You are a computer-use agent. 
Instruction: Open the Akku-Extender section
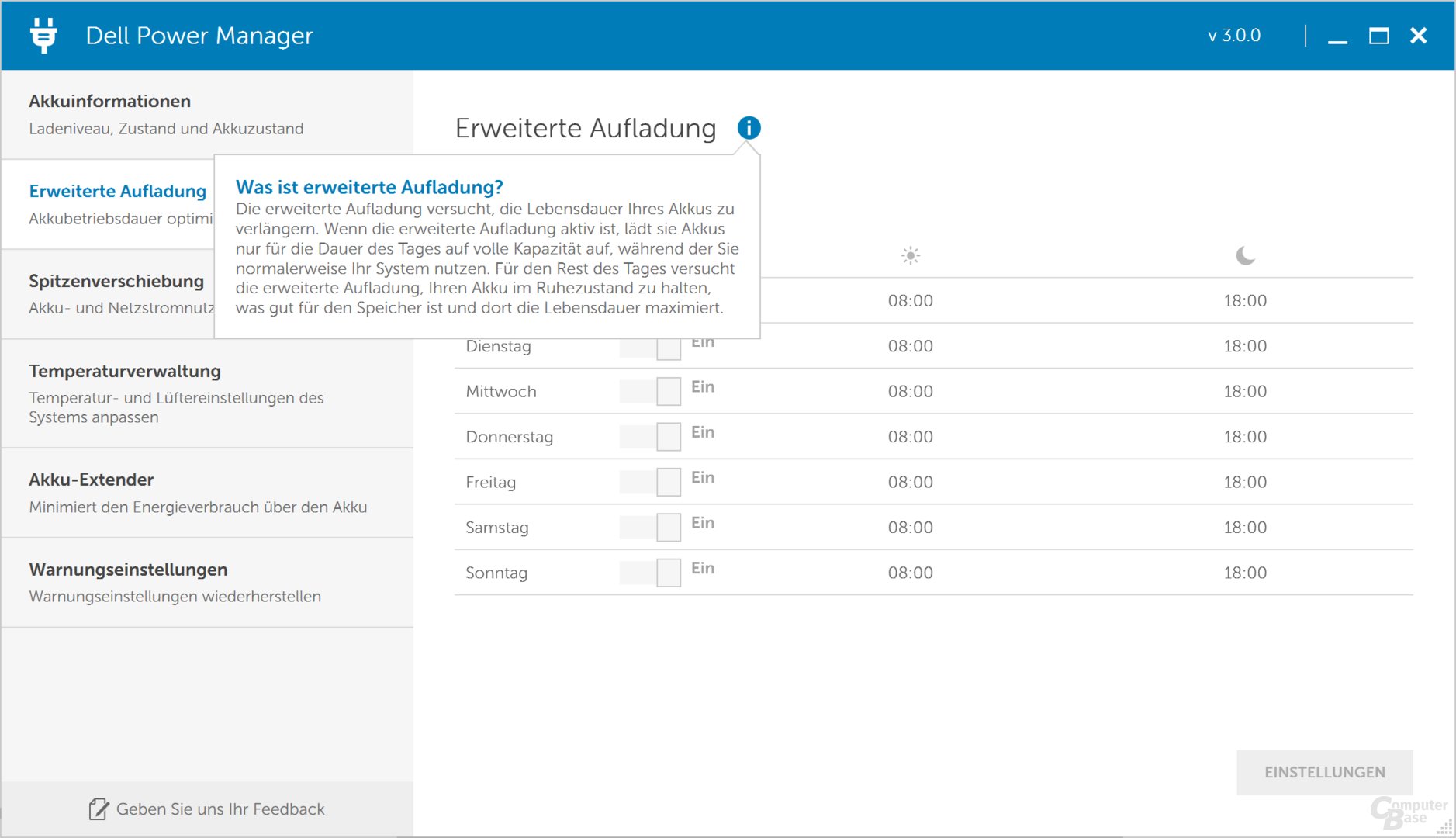207,493
